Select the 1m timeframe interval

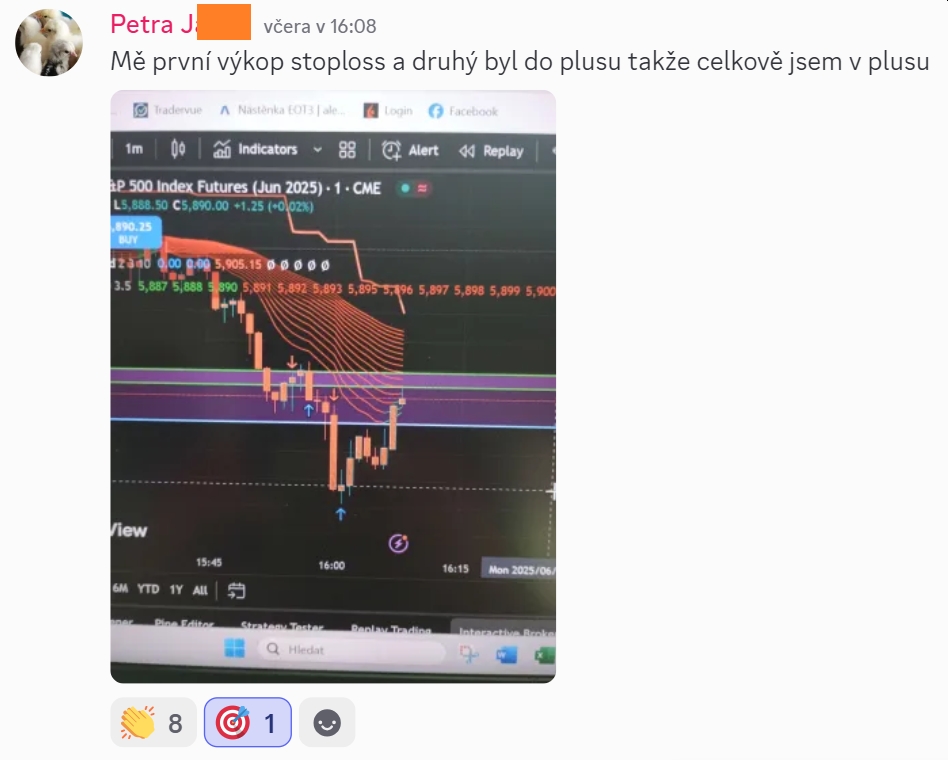(x=134, y=149)
